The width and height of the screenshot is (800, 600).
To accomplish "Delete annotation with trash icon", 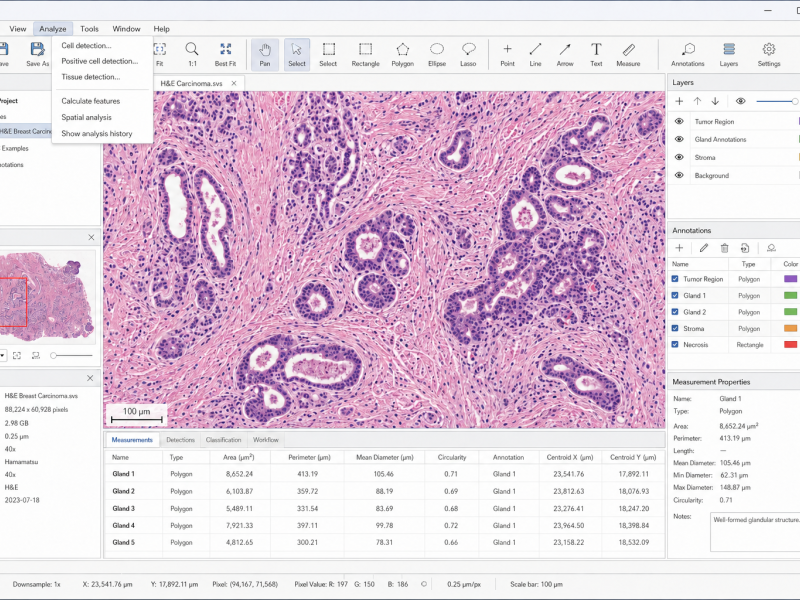I will 724,248.
